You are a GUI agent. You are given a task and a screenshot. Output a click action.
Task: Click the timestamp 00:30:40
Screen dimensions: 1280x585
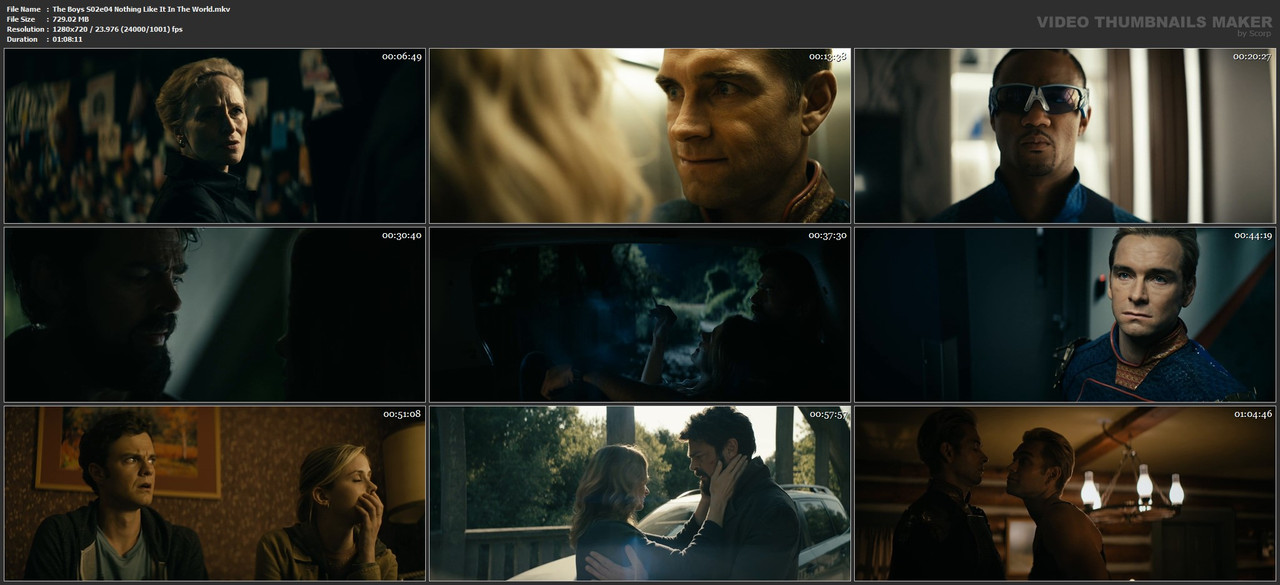point(402,235)
